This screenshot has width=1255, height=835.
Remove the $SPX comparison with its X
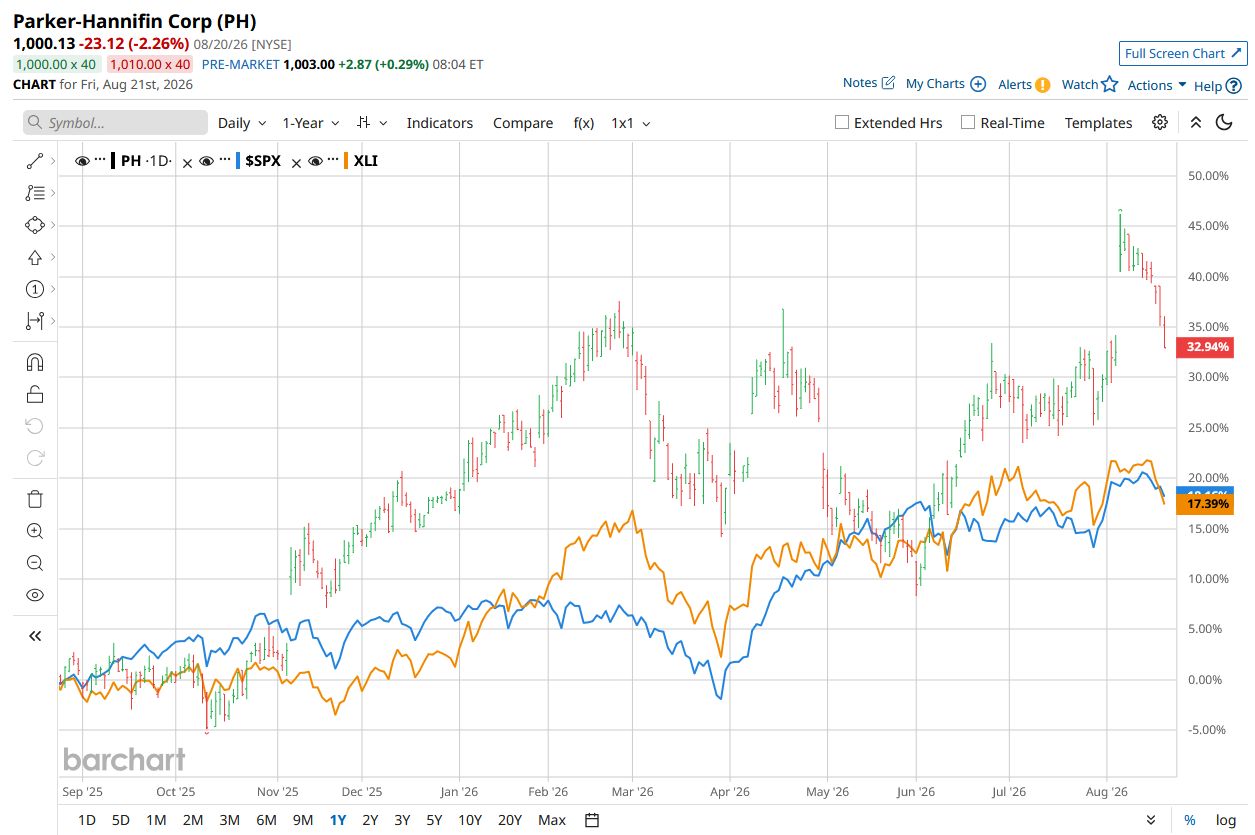(x=186, y=162)
